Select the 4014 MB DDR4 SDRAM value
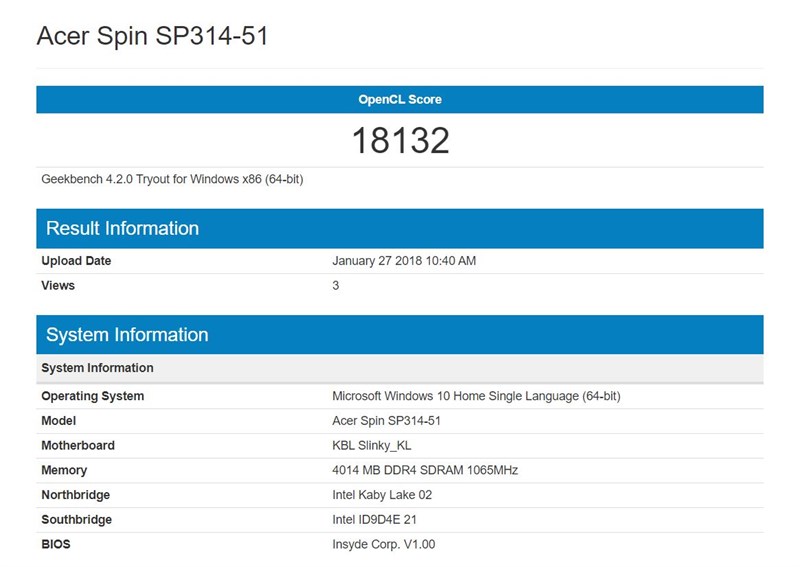This screenshot has height=567, width=800. coord(425,470)
